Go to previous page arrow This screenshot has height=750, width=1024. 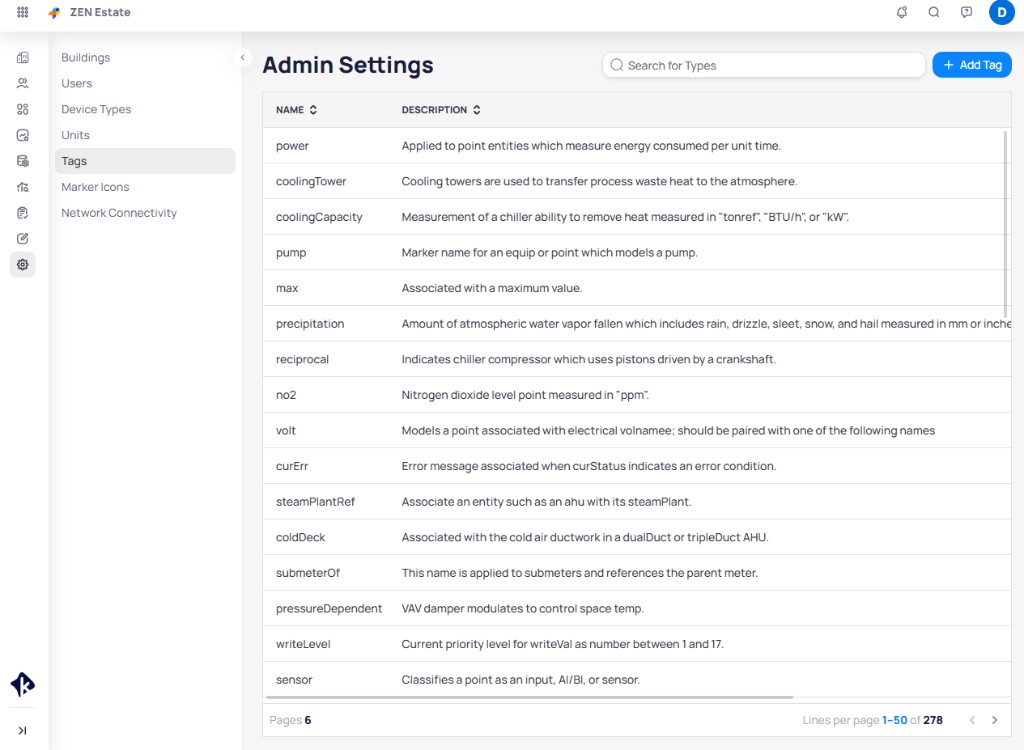pyautogui.click(x=972, y=720)
